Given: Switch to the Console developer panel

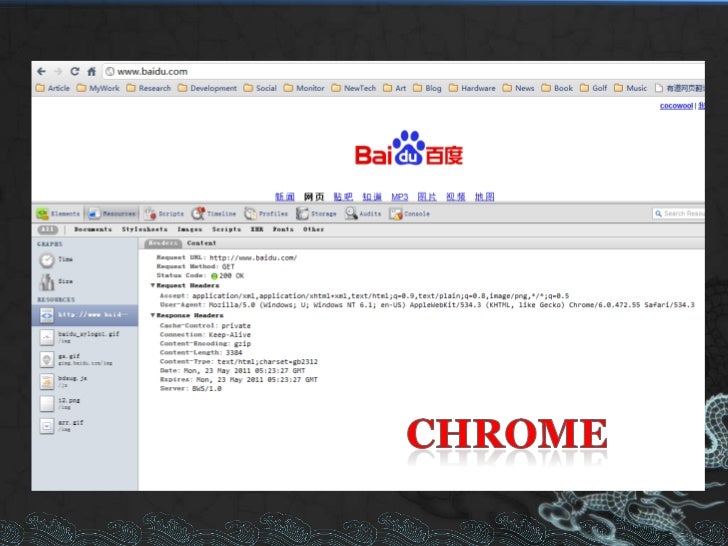Looking at the screenshot, I should point(410,214).
